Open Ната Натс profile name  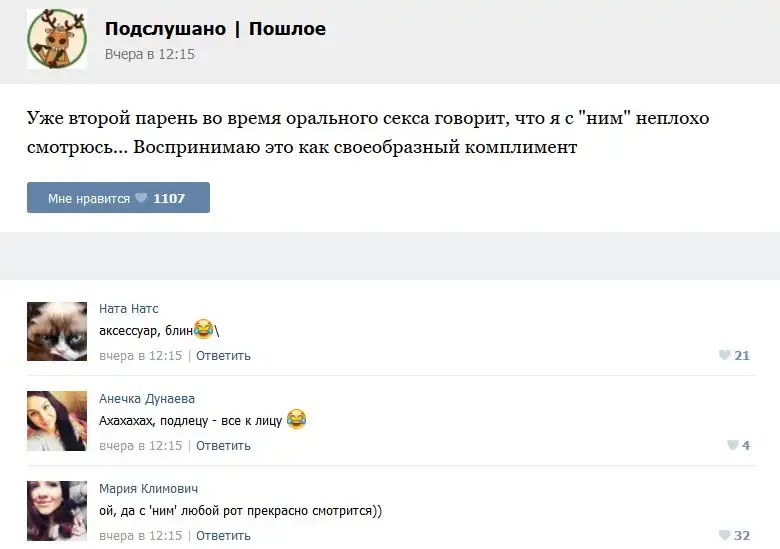pyautogui.click(x=129, y=308)
